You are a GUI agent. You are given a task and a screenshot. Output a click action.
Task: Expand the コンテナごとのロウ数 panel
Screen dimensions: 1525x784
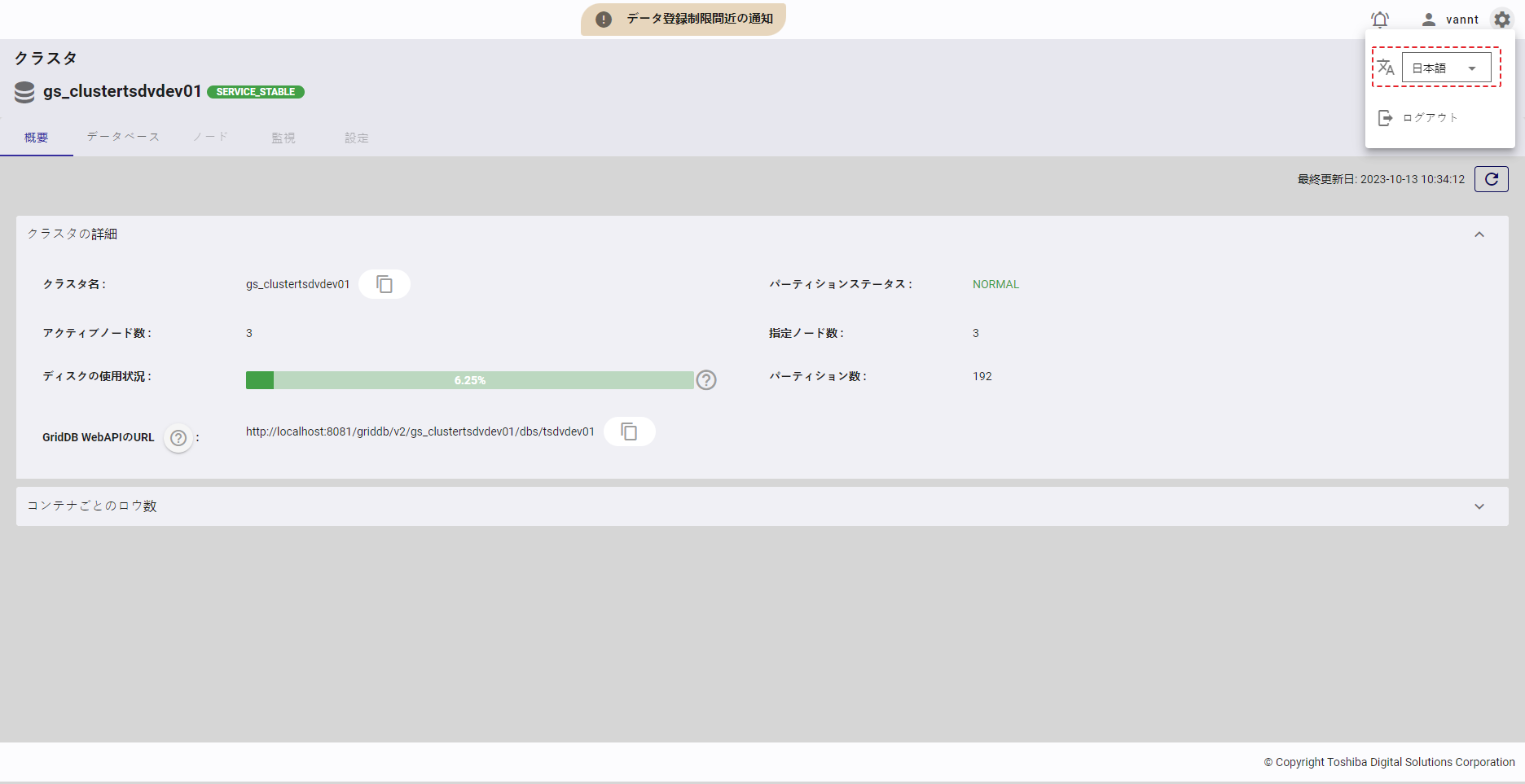(x=1479, y=506)
